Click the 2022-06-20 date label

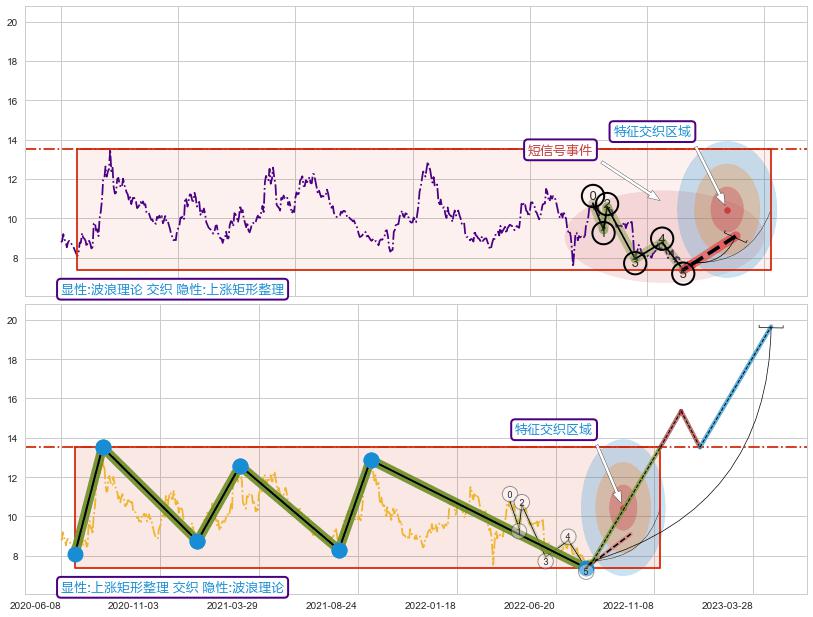(x=529, y=606)
